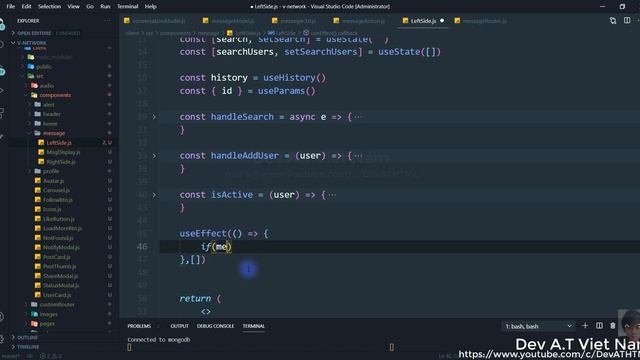640x360 pixels.
Task: Open Carousel.js from the explorer
Action: (x=56, y=190)
